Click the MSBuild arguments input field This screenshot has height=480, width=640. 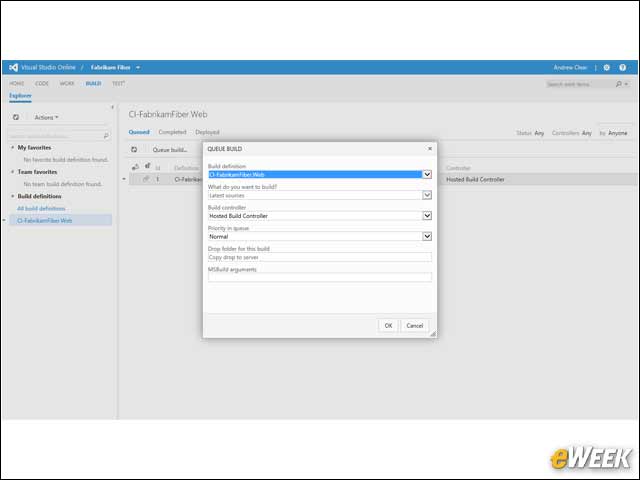click(320, 278)
